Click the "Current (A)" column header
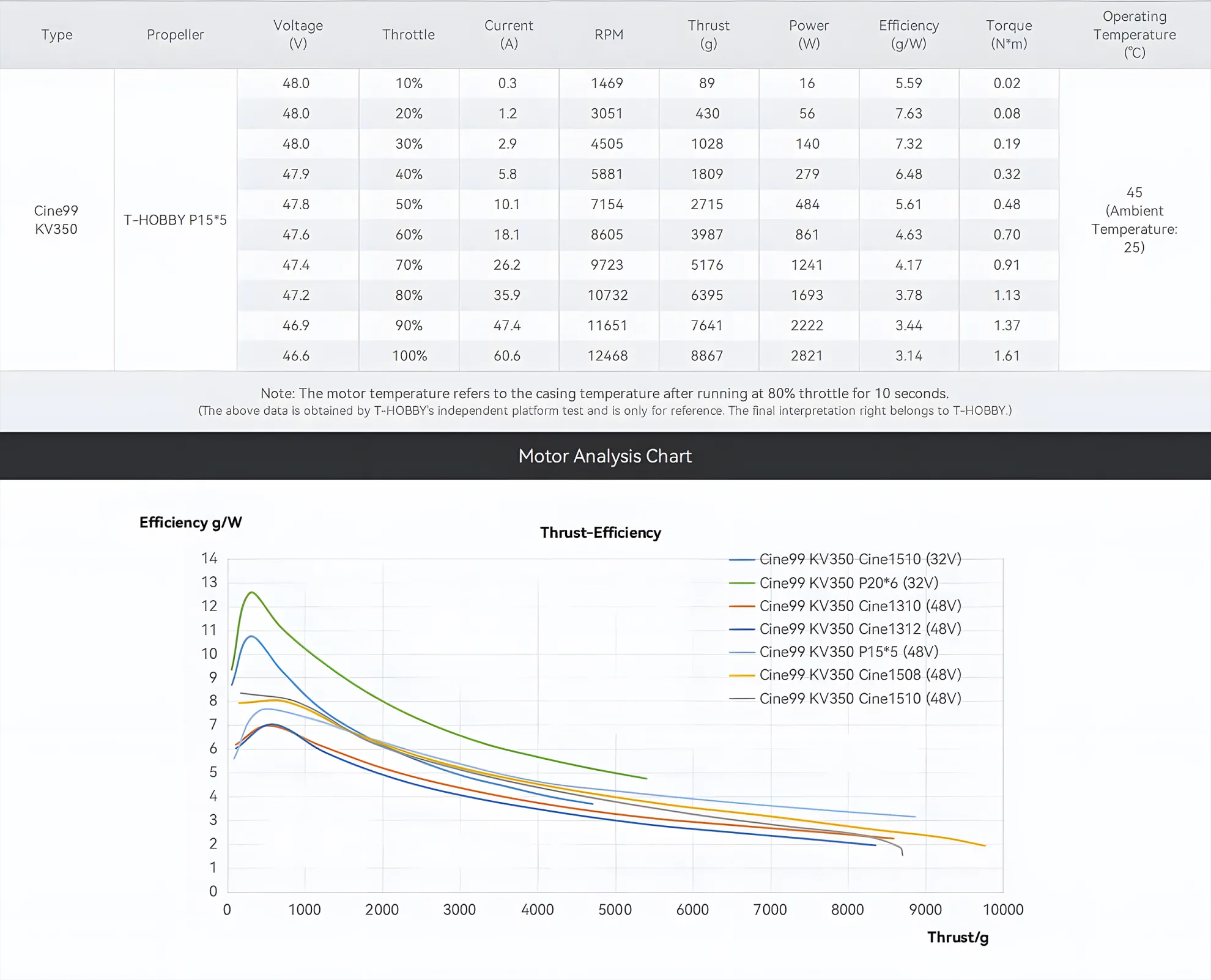The width and height of the screenshot is (1211, 980). point(509,34)
